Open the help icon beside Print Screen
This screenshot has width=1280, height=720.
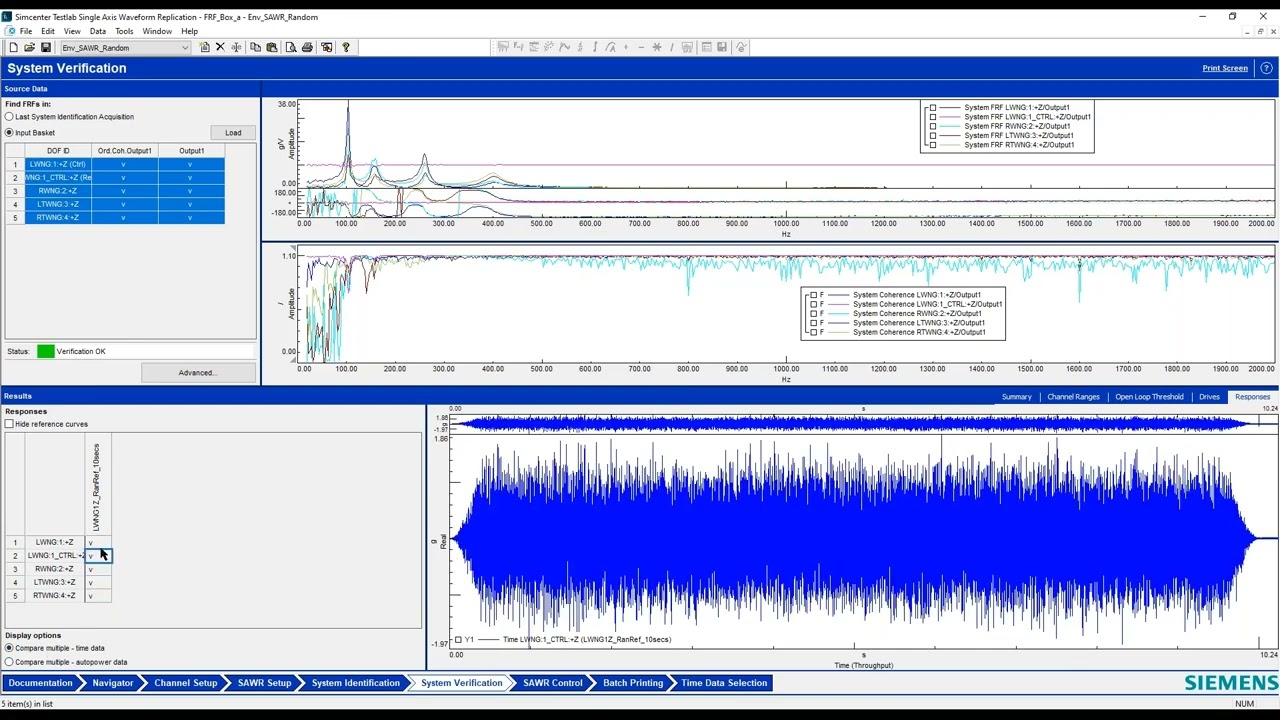click(1266, 68)
